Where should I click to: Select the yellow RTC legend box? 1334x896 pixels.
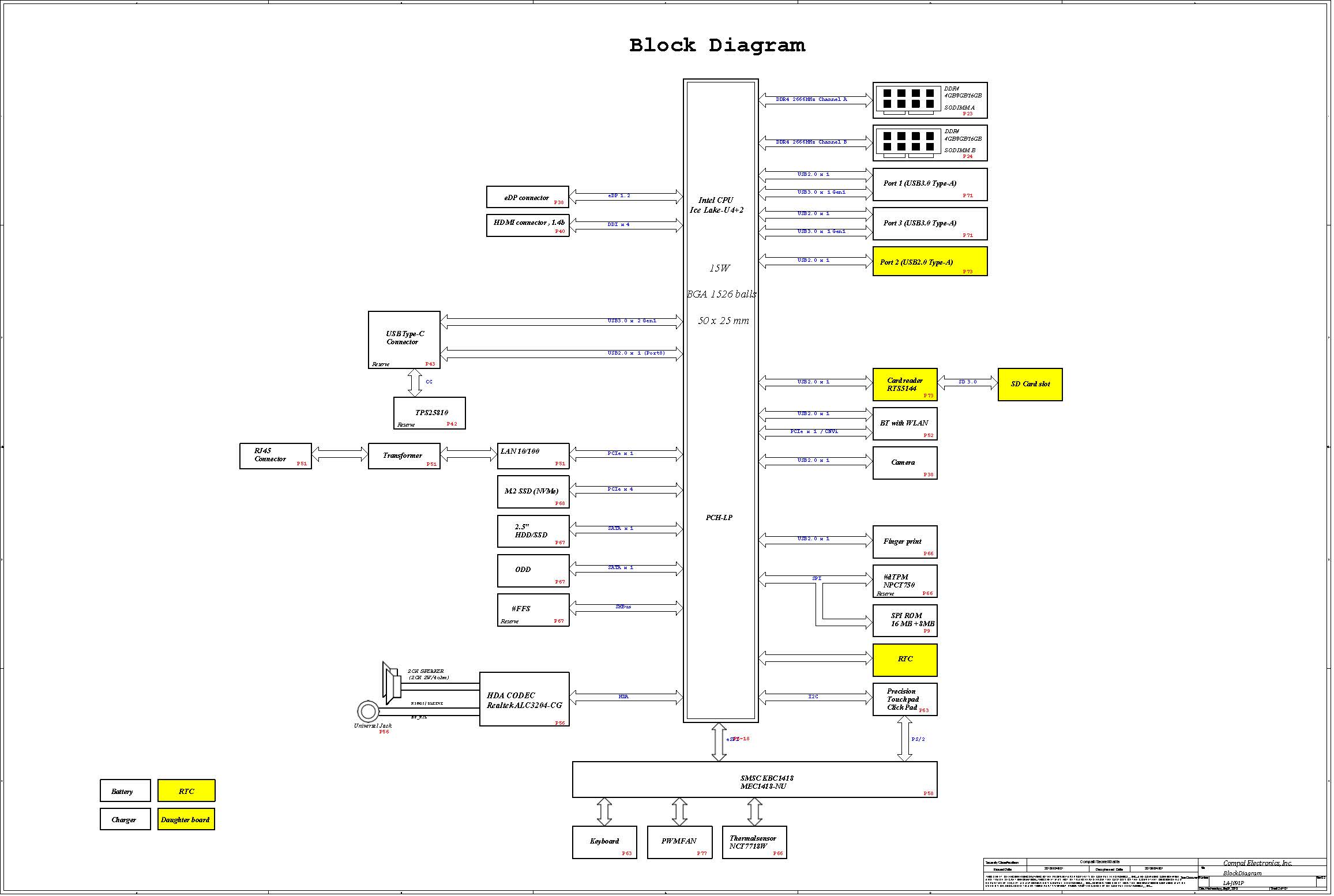(x=186, y=792)
